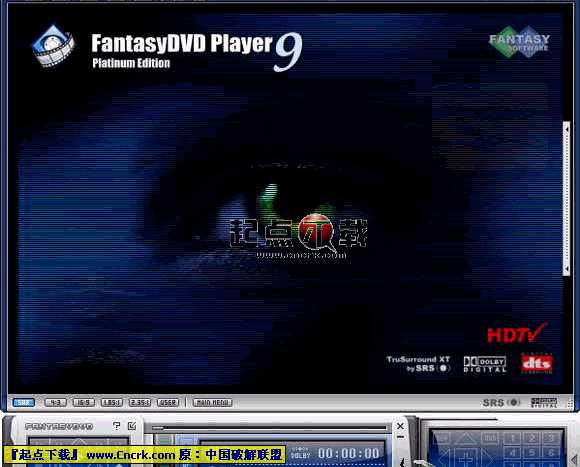Click the TruSurround XT by SRS logo
580x467 pixels.
[x=418, y=363]
